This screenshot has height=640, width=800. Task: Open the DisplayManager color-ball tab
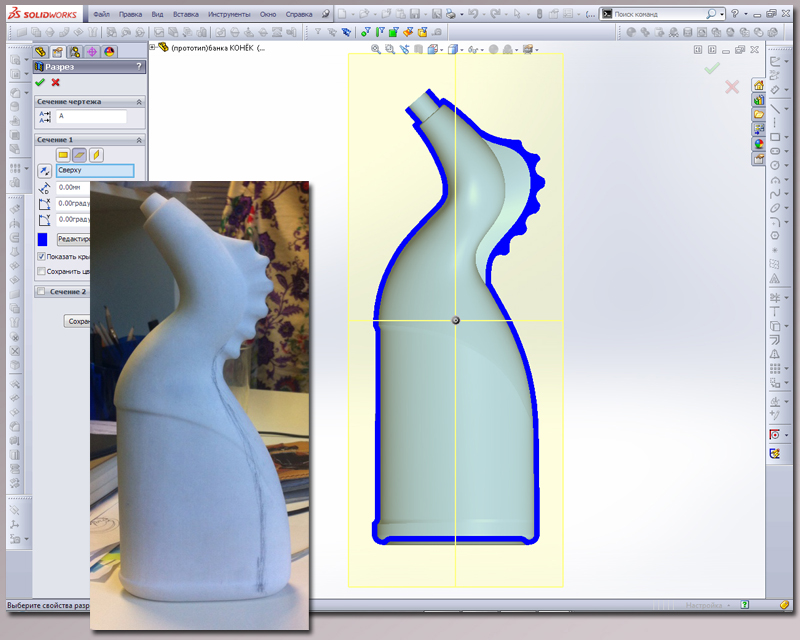point(109,52)
